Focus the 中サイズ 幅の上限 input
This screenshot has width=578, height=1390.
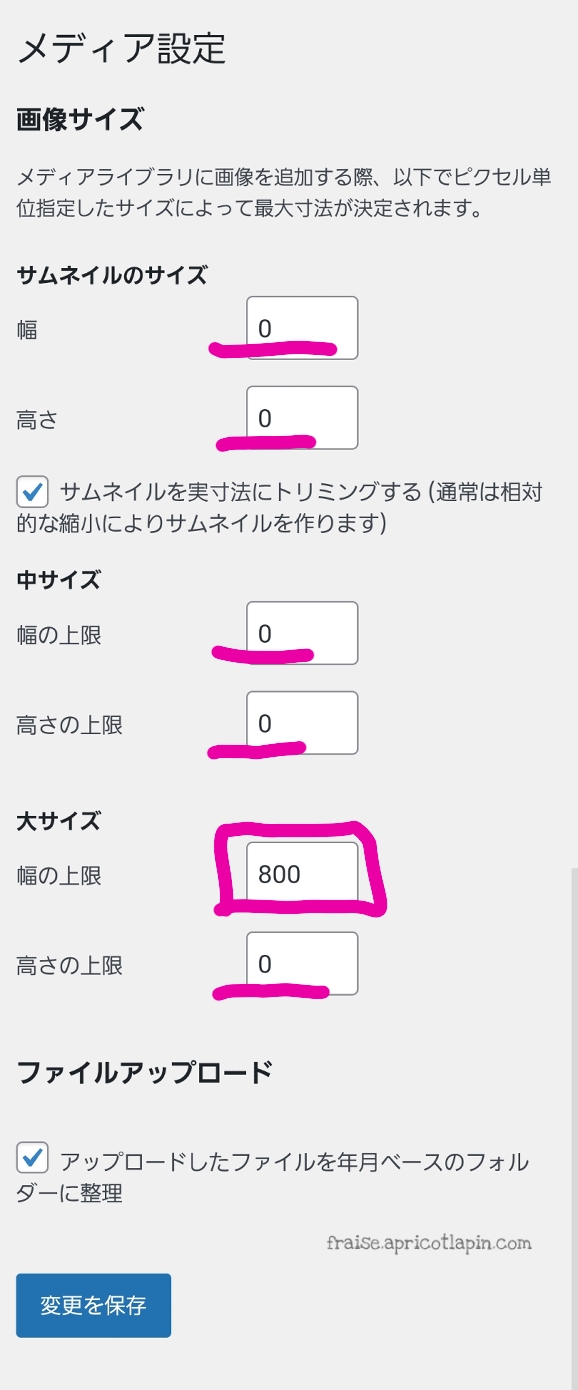click(x=302, y=633)
